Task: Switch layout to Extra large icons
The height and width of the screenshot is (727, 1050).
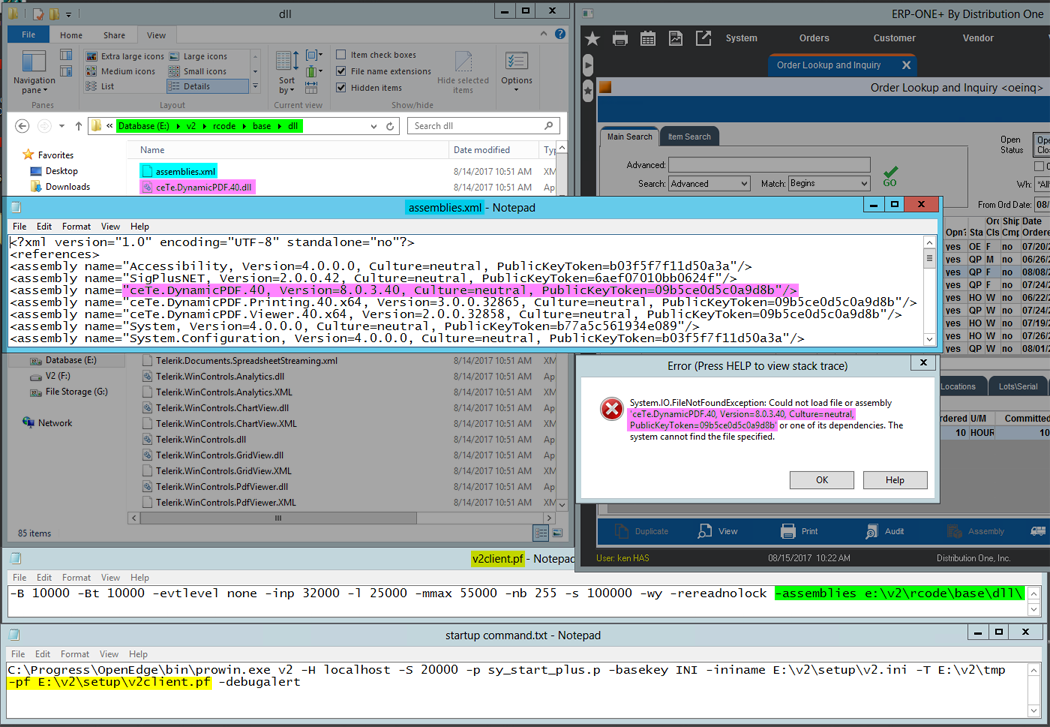Action: pyautogui.click(x=125, y=56)
